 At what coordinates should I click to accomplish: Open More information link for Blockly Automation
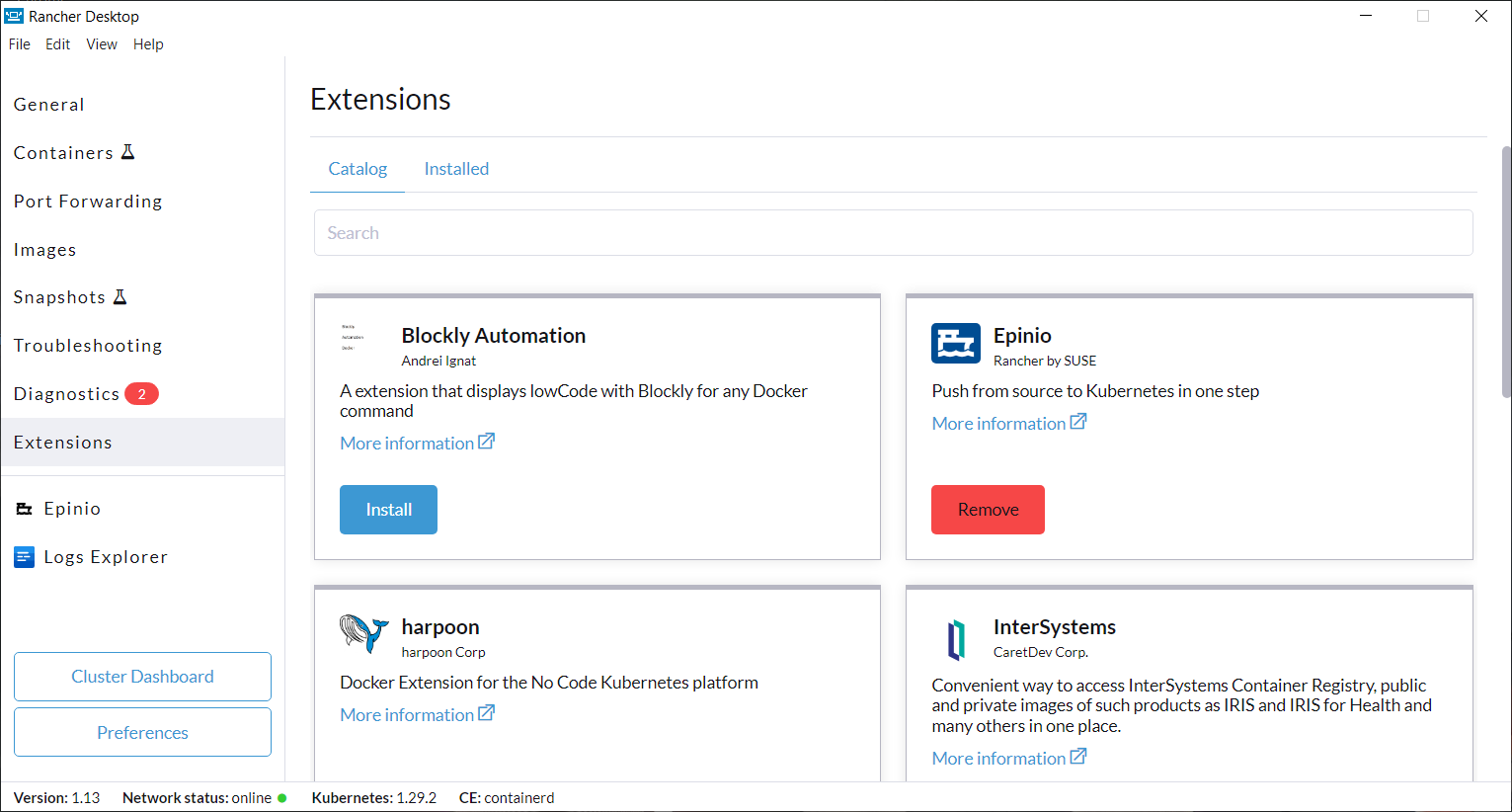pyautogui.click(x=417, y=444)
